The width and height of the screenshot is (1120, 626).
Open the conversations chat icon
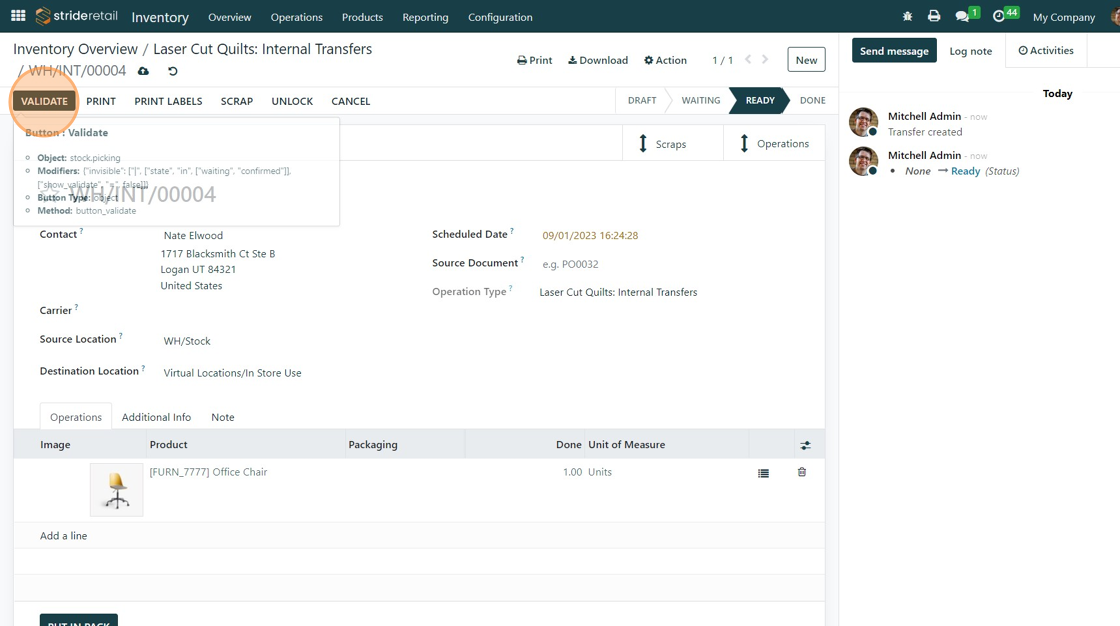(963, 16)
